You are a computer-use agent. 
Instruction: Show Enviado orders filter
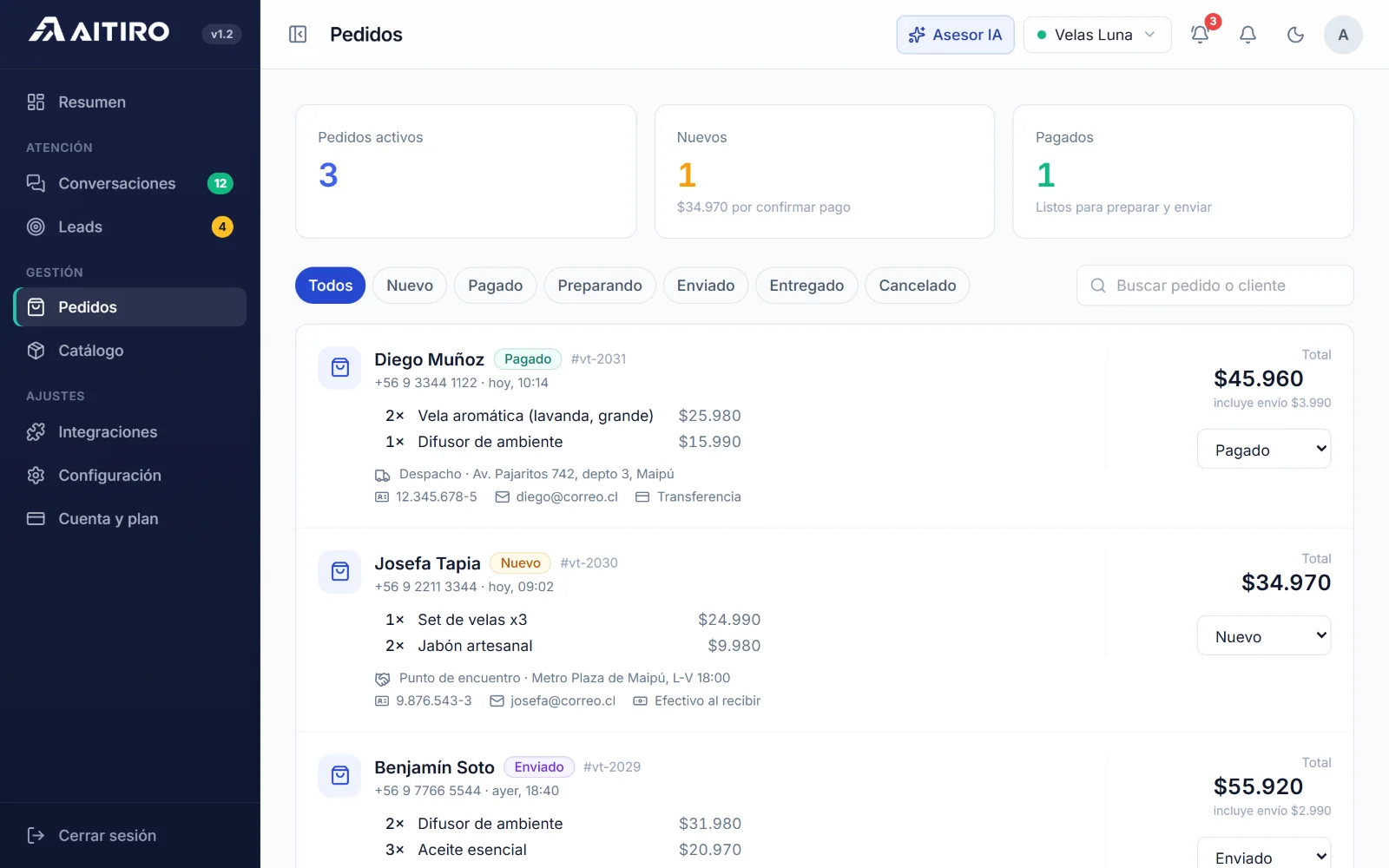click(706, 286)
